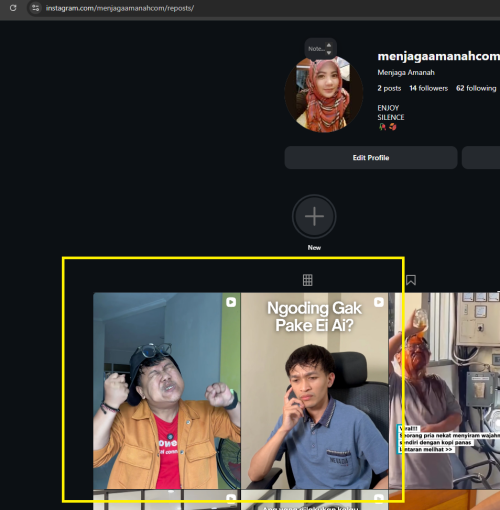Screen dimensions: 500x510
Task: Open the 62 following list
Action: coord(476,88)
